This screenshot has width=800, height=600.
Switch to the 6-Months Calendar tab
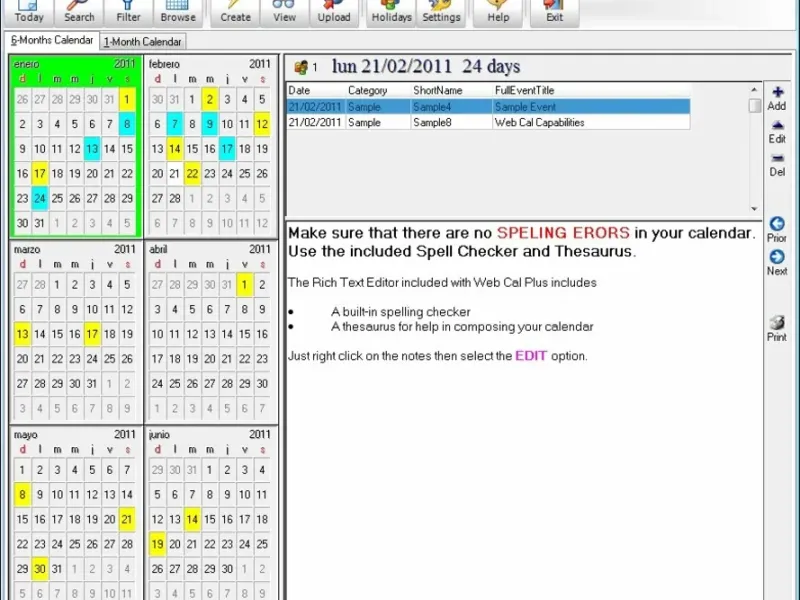pyautogui.click(x=52, y=40)
